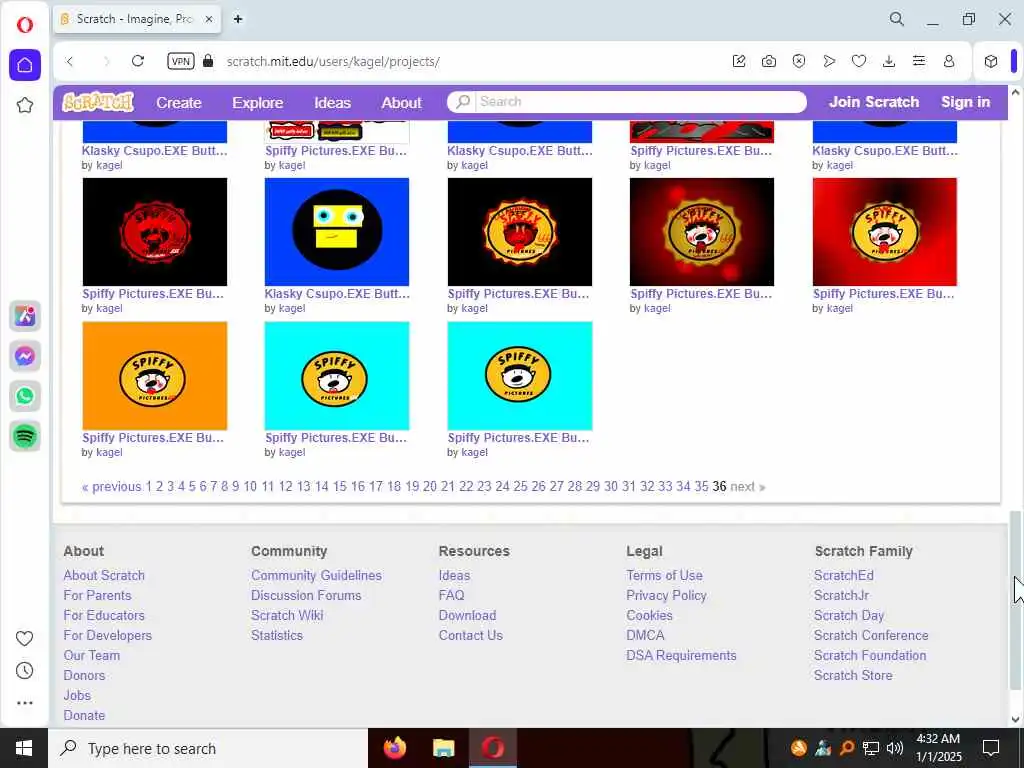Toggle the VPN badge in address bar

pyautogui.click(x=180, y=61)
